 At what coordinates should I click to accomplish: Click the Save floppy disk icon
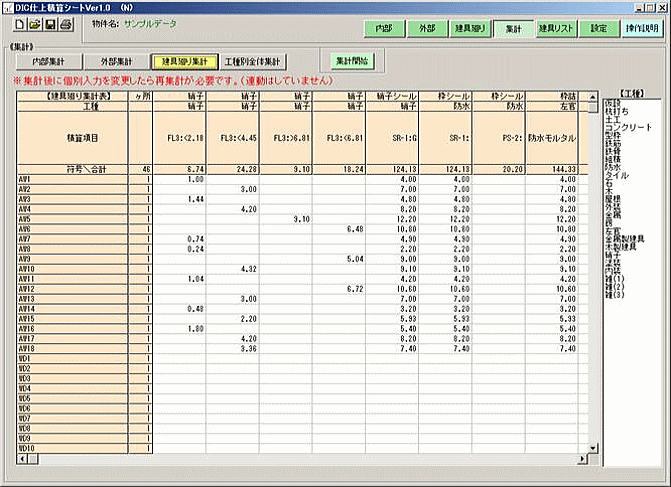point(51,24)
